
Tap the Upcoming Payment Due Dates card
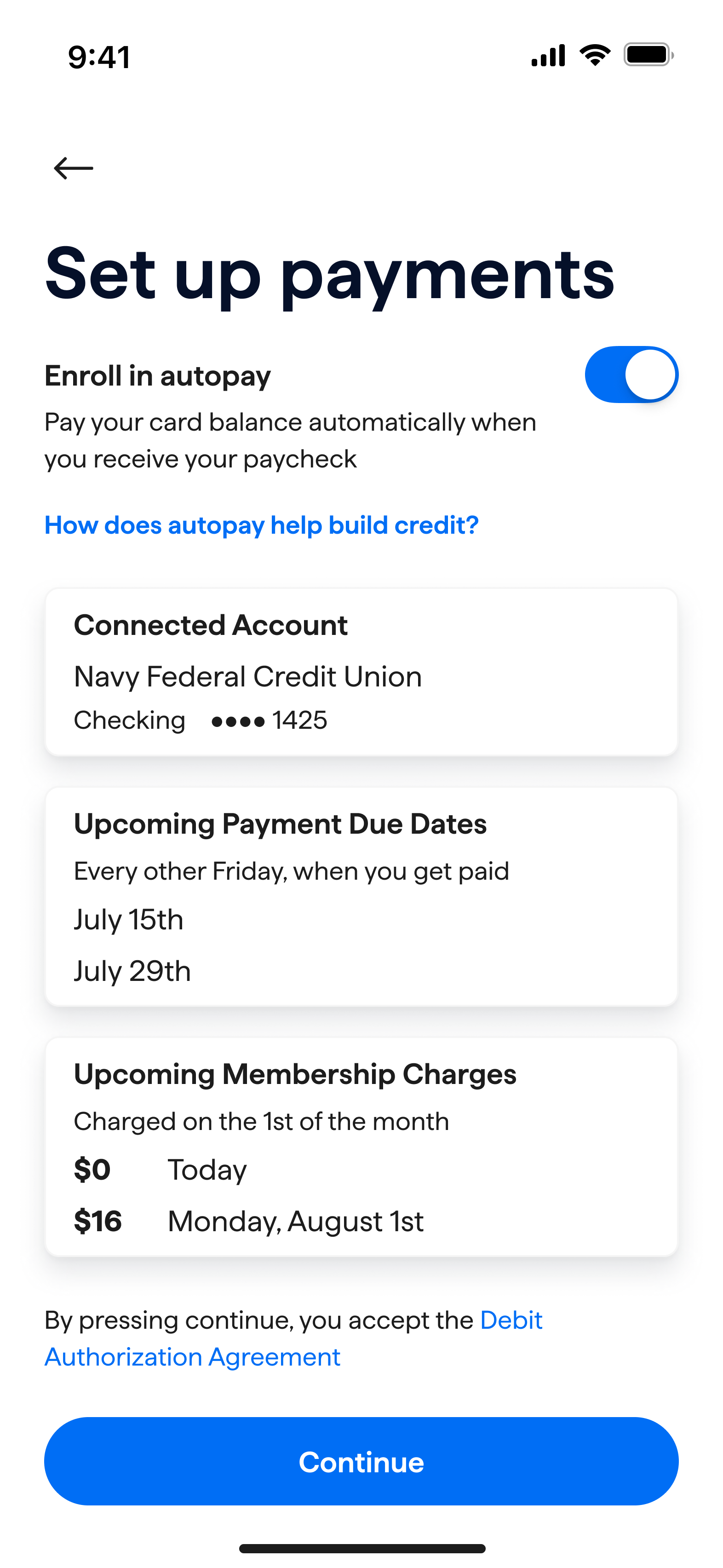coord(361,896)
